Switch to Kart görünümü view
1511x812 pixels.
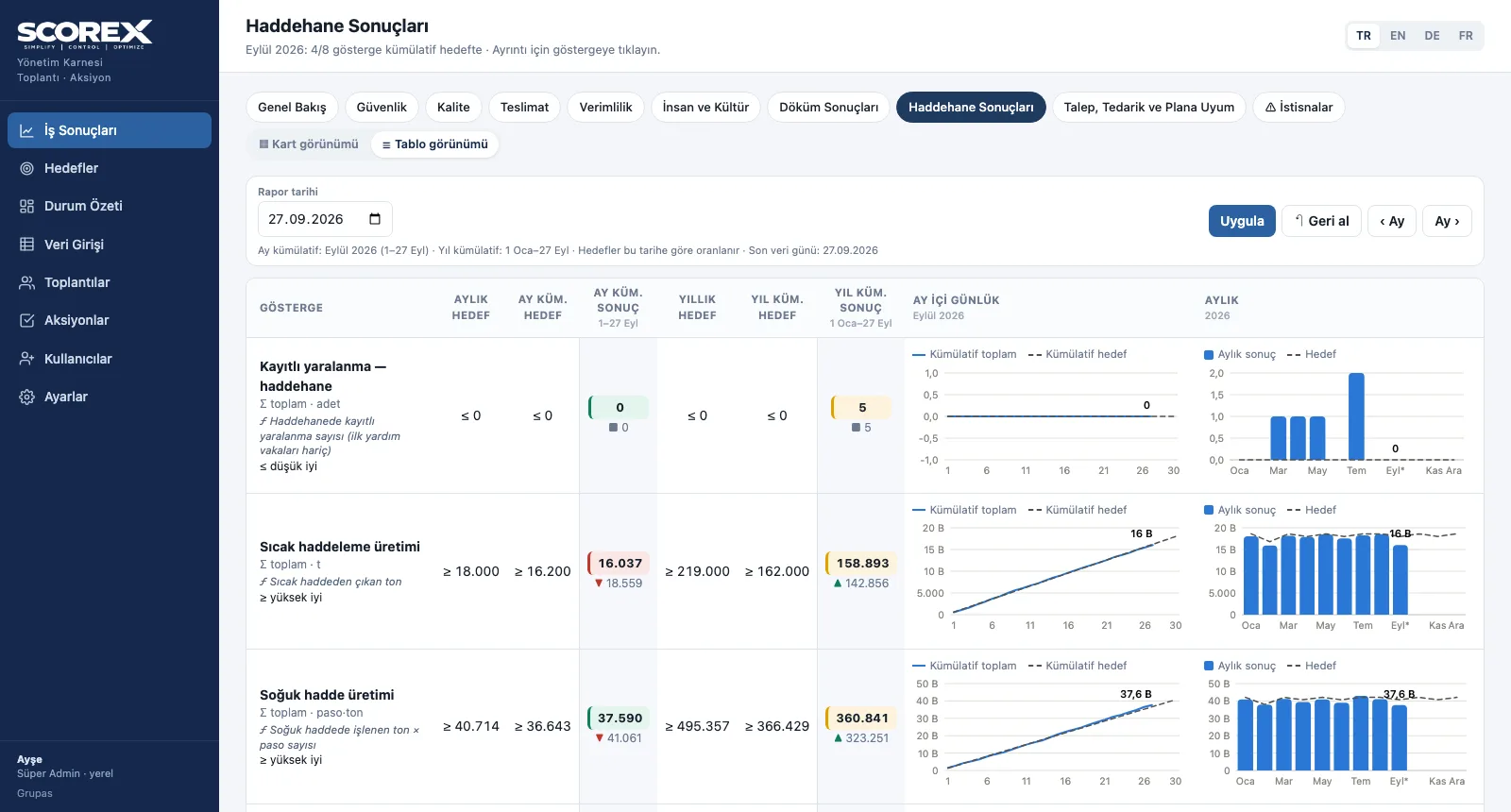click(309, 144)
